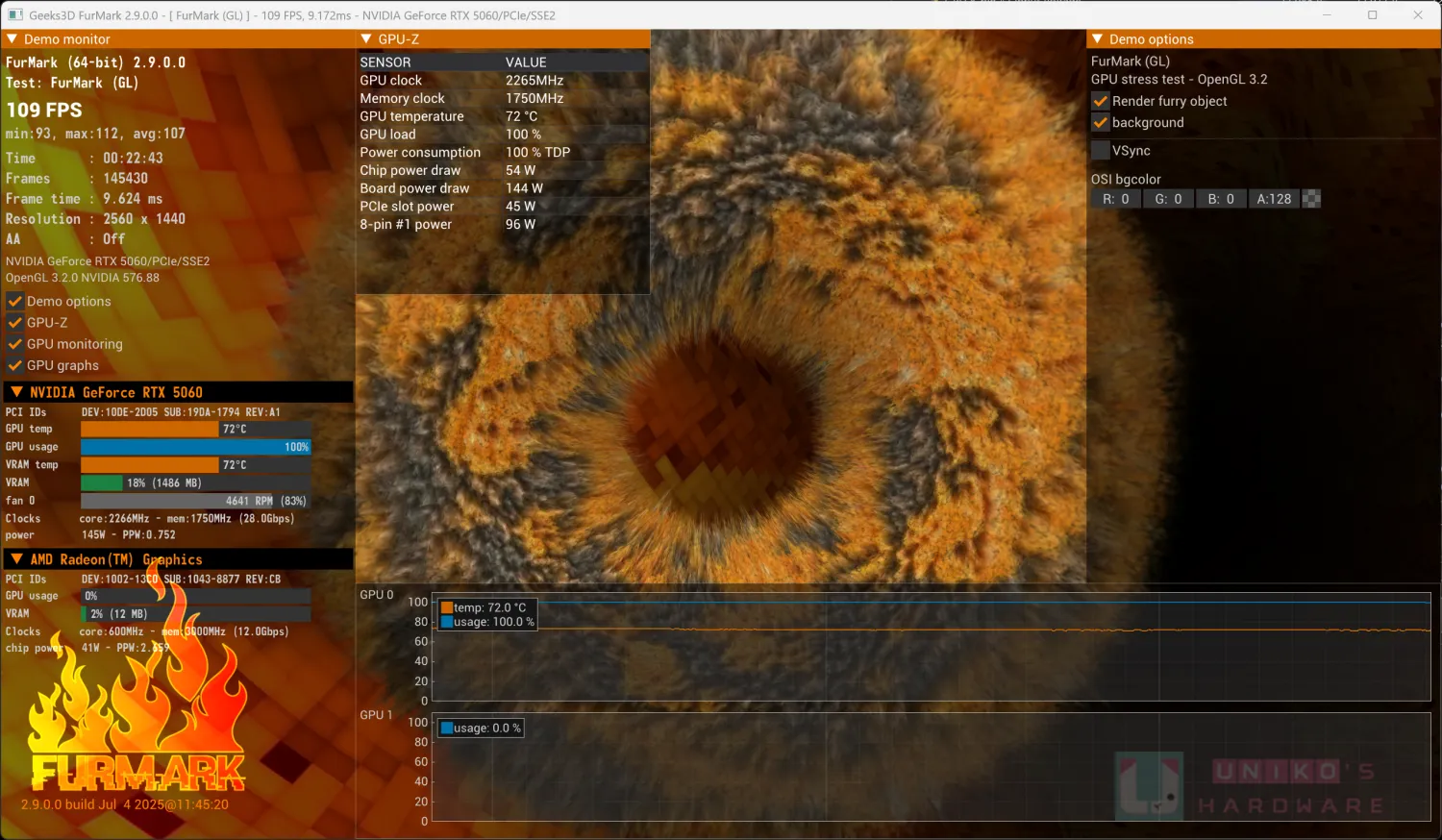
Task: Enable the VSync checkbox
Action: tap(1101, 151)
